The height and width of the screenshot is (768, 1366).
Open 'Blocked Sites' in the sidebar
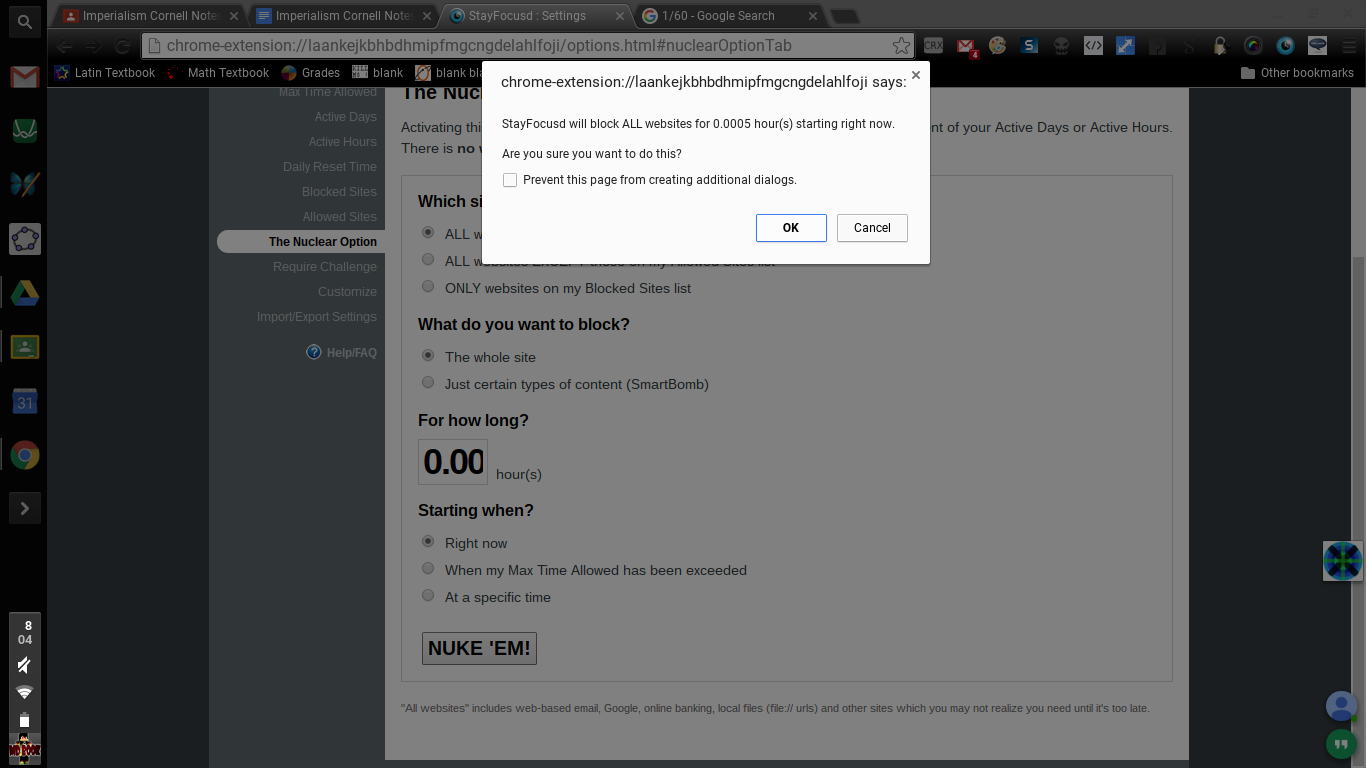tap(339, 192)
